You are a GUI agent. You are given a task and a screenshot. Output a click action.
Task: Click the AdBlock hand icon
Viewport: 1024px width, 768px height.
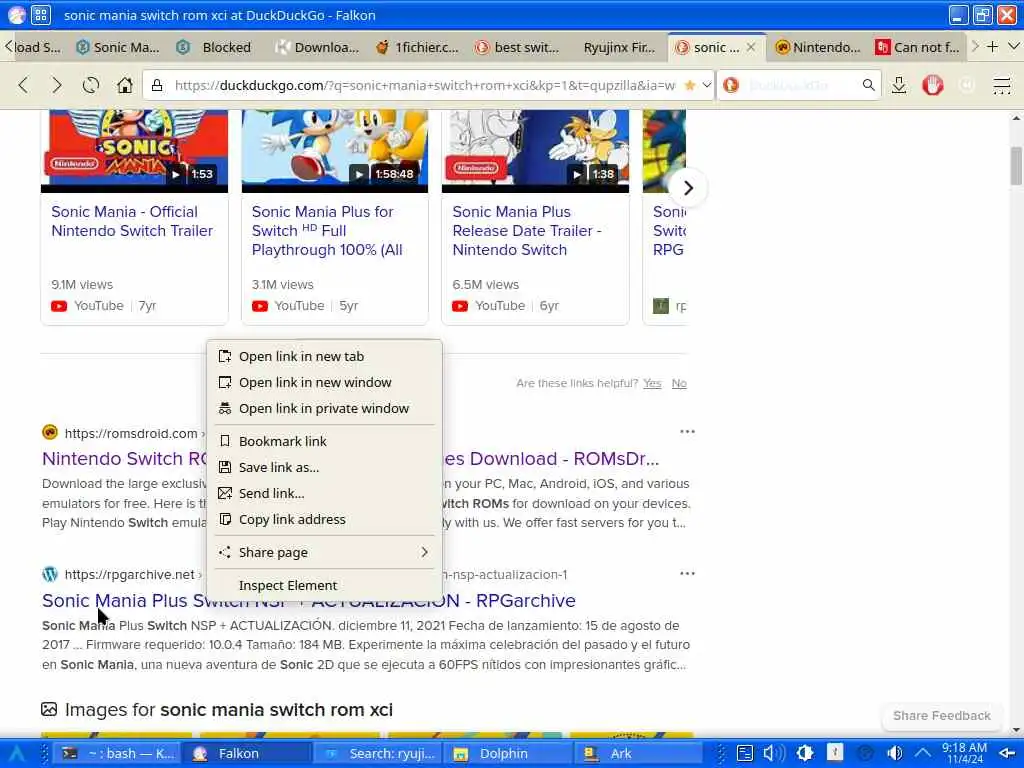(x=933, y=85)
